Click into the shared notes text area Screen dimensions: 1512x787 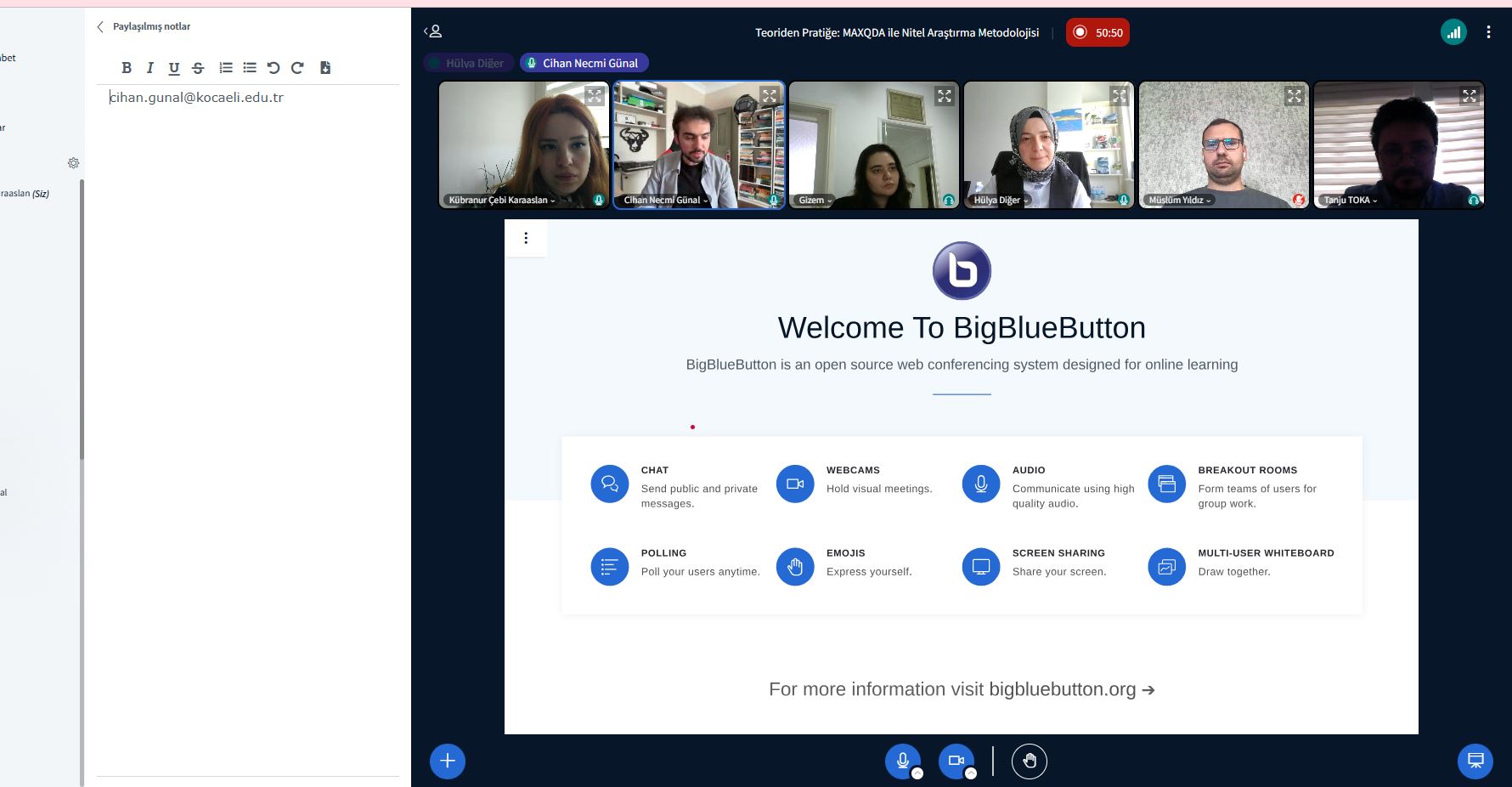point(246,340)
